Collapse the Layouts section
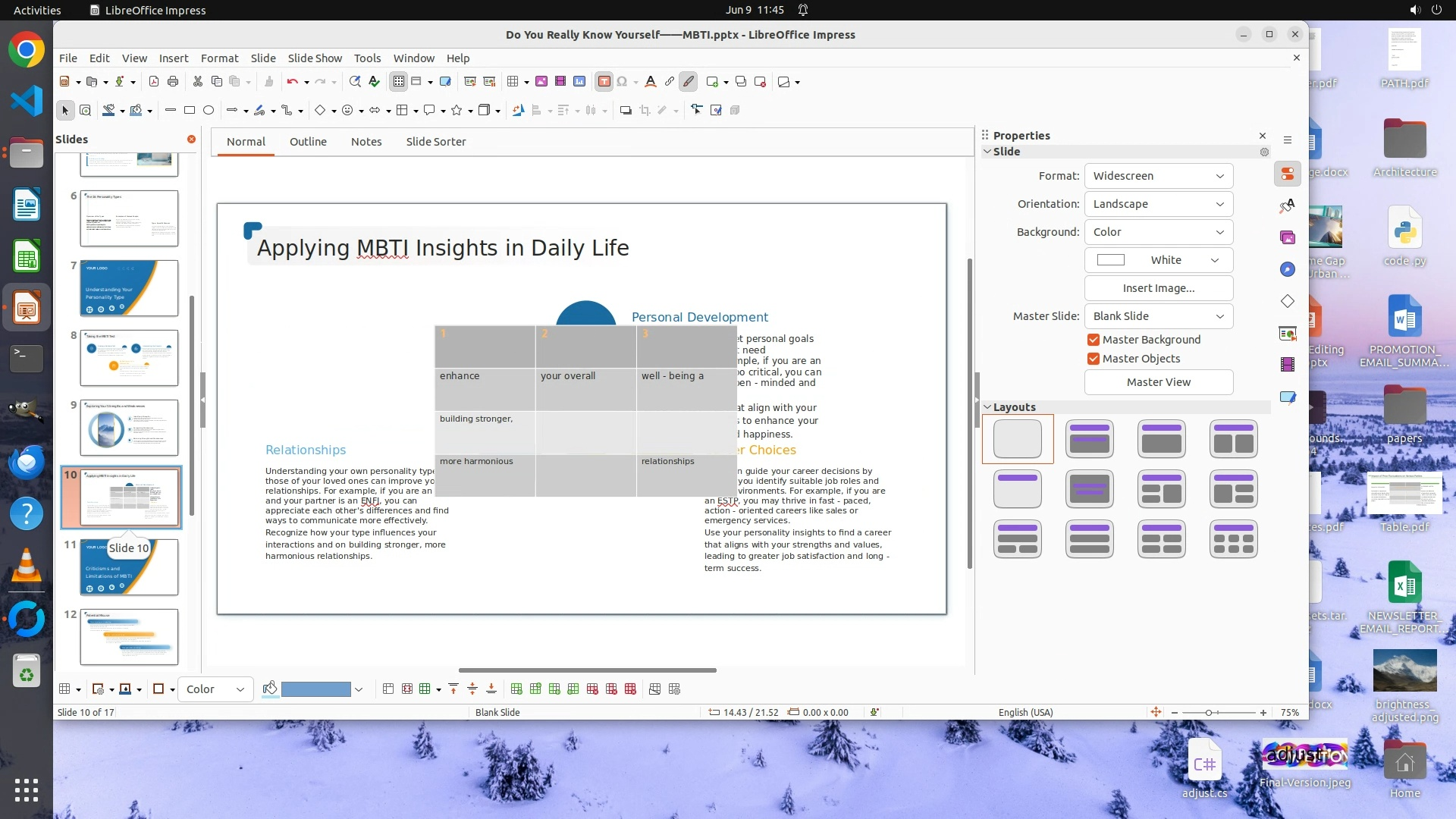 pyautogui.click(x=987, y=407)
